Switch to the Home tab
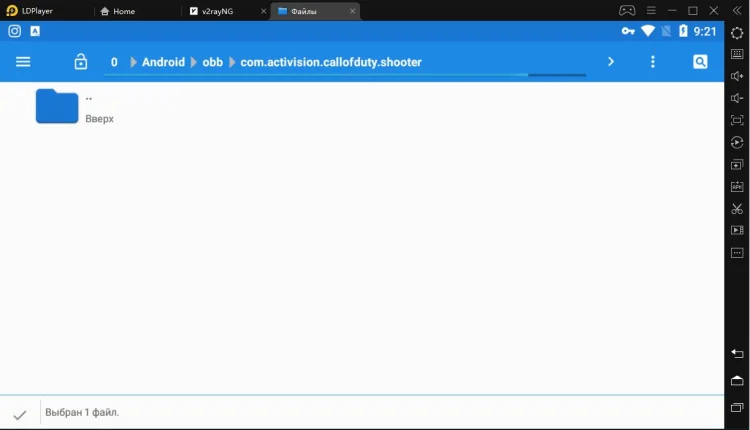 [118, 11]
